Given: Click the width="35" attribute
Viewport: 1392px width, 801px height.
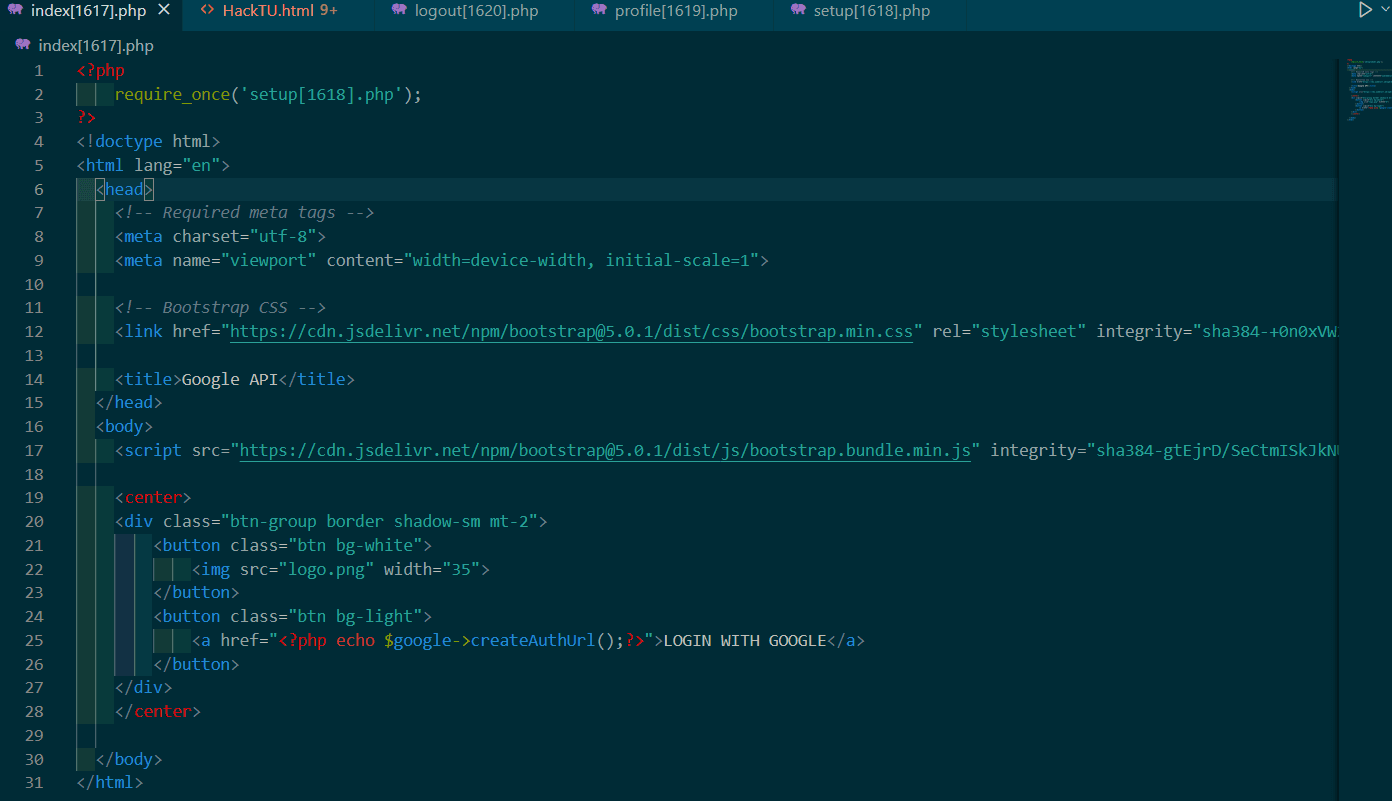Looking at the screenshot, I should 432,569.
